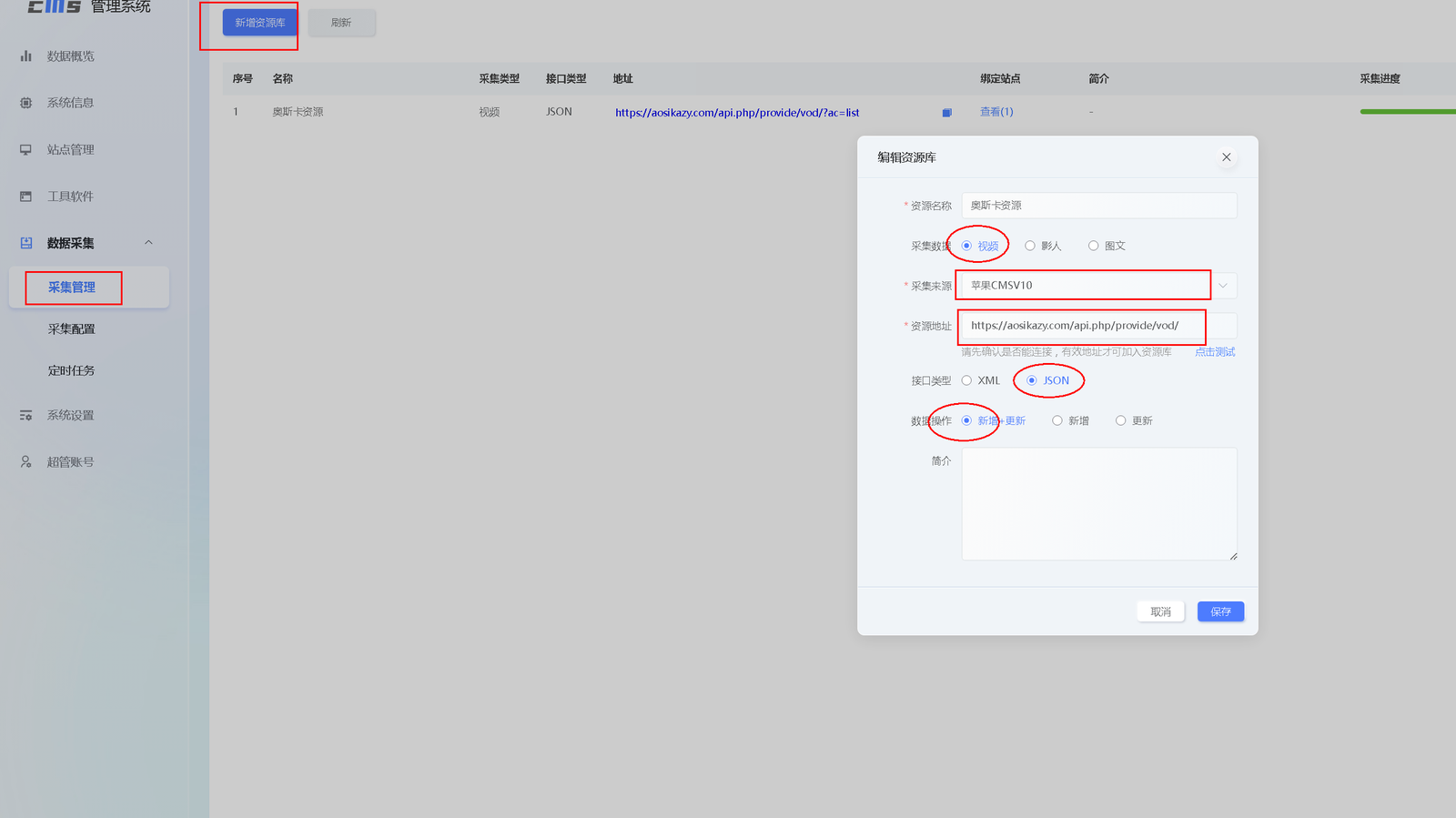1456x818 pixels.
Task: Select the 更新 only data operation
Action: pos(1134,420)
